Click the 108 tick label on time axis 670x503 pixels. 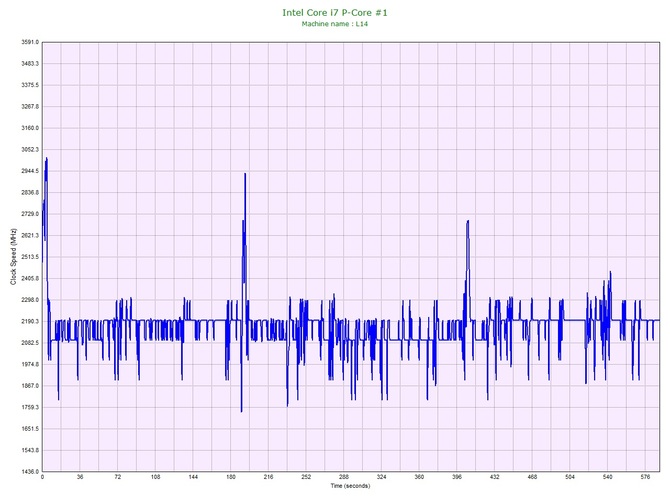(x=156, y=477)
